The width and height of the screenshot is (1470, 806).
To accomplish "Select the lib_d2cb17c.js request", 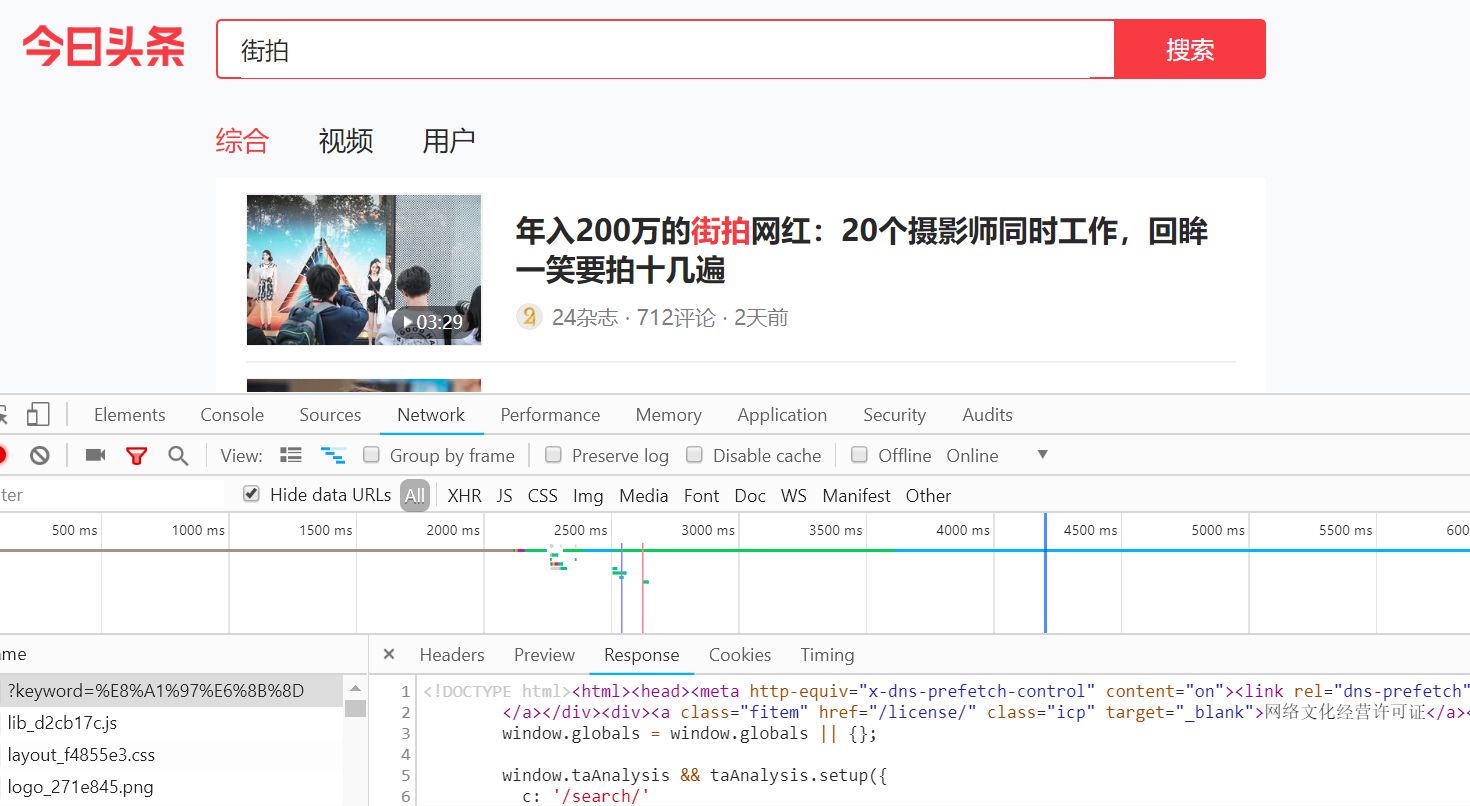I will click(x=171, y=723).
